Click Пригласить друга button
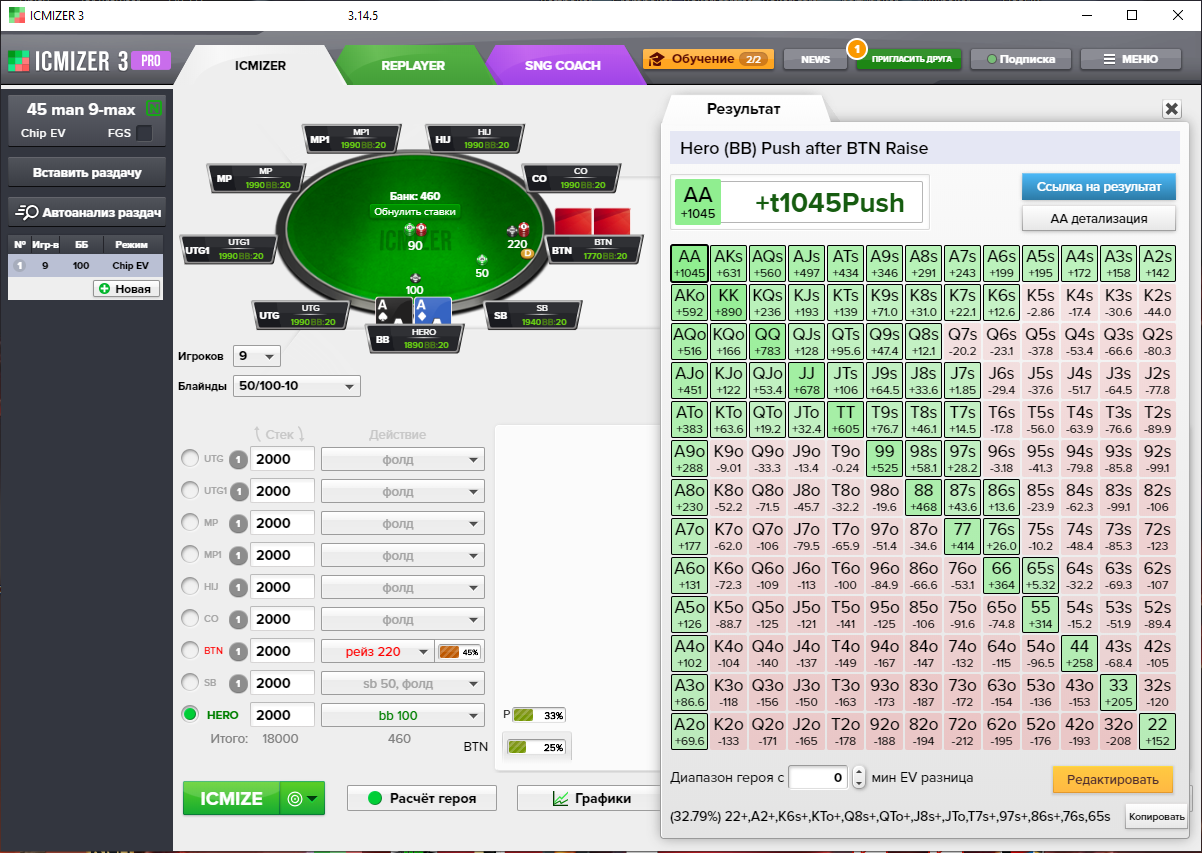 click(910, 59)
